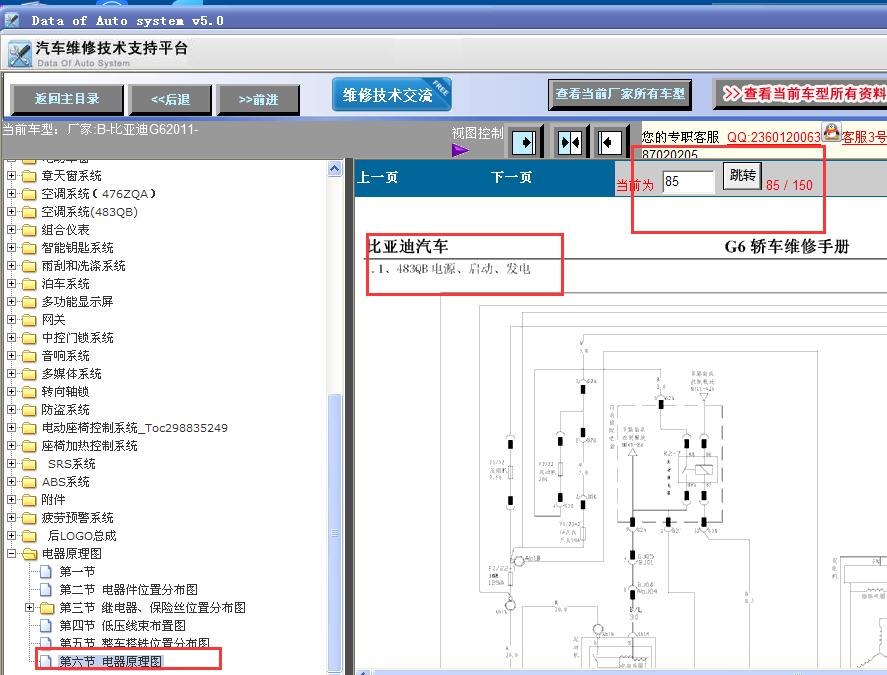Click the 疲劳预警系统 folder icon
887x675 pixels.
coord(29,518)
